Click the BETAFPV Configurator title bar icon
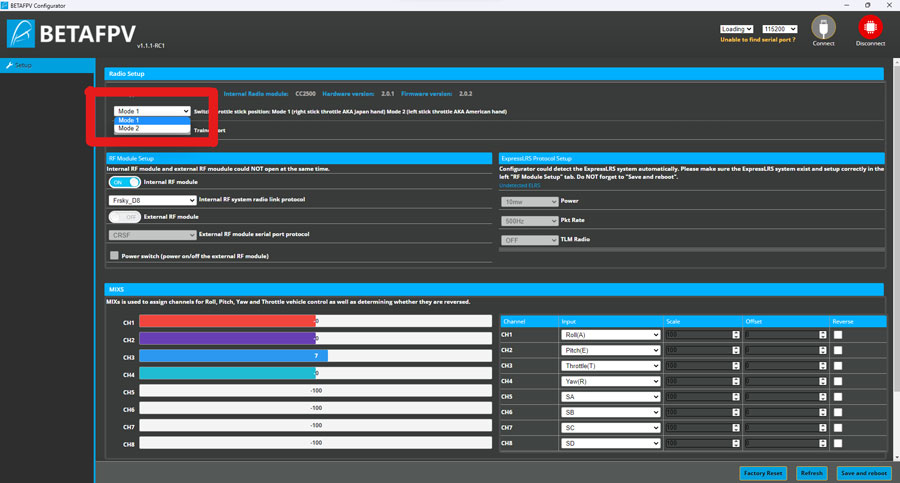 coord(4,5)
